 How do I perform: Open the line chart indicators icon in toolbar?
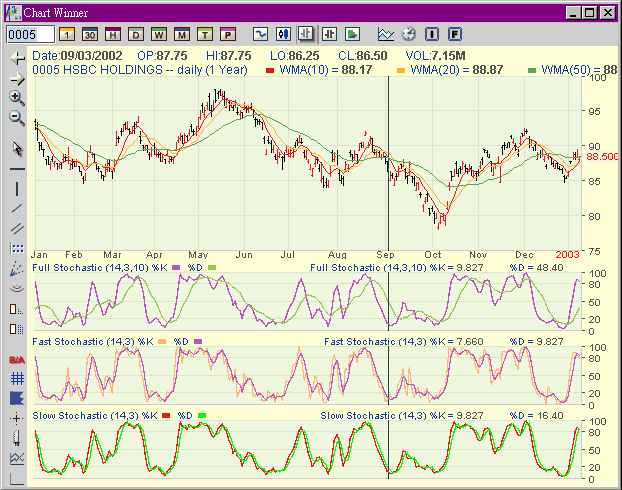click(x=385, y=34)
